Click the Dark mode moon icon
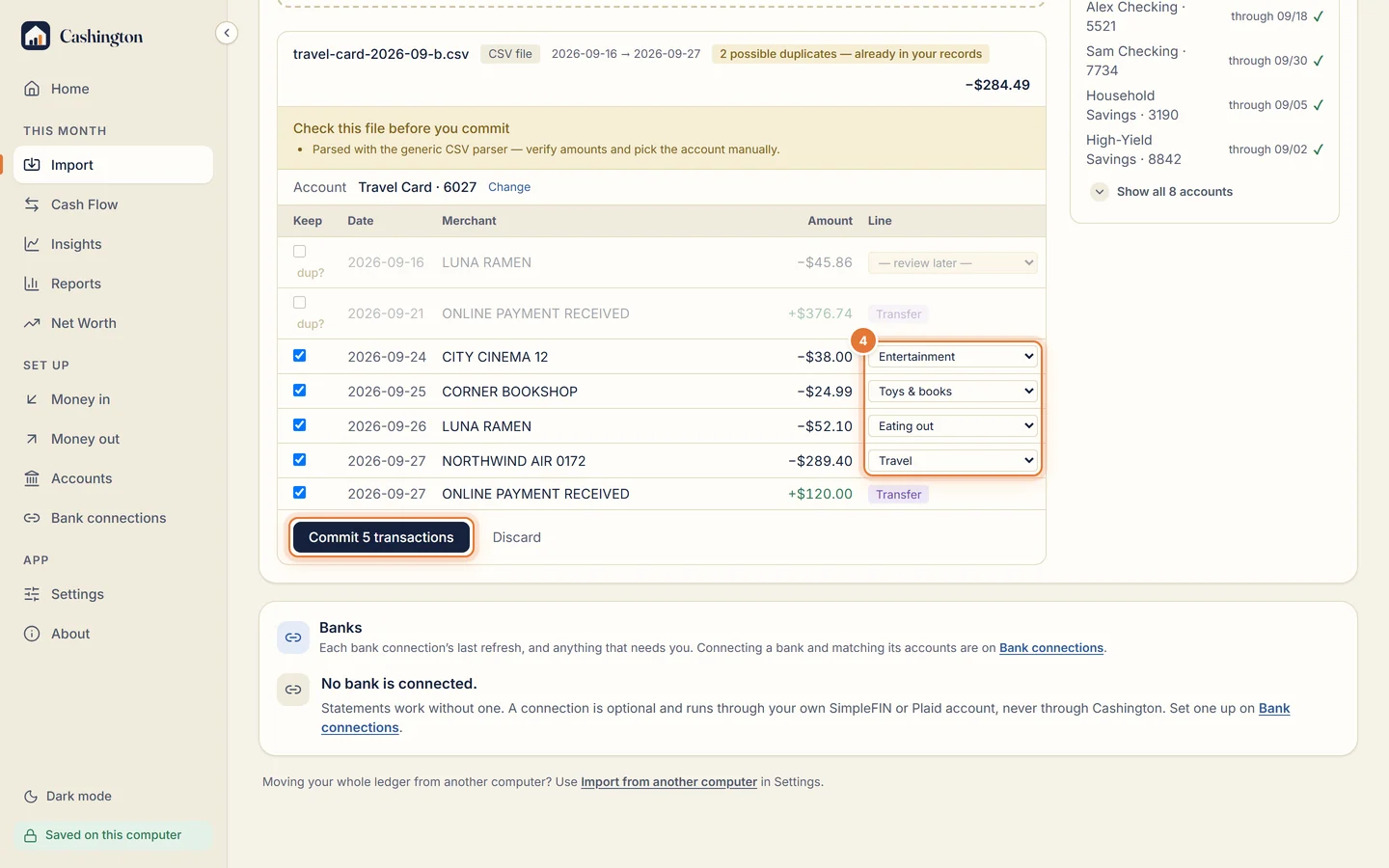The width and height of the screenshot is (1389, 868). (31, 797)
